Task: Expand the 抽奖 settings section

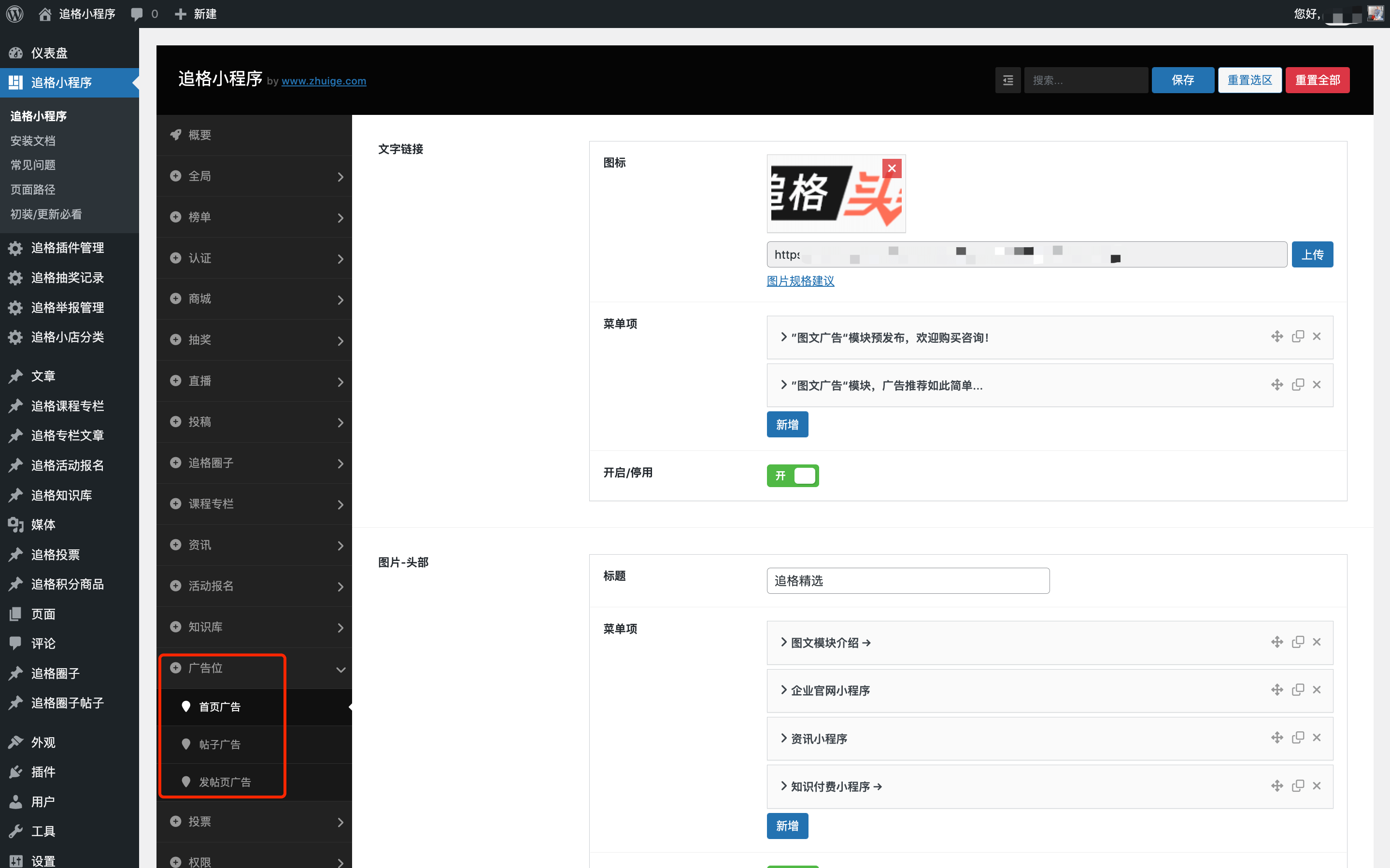Action: 254,340
